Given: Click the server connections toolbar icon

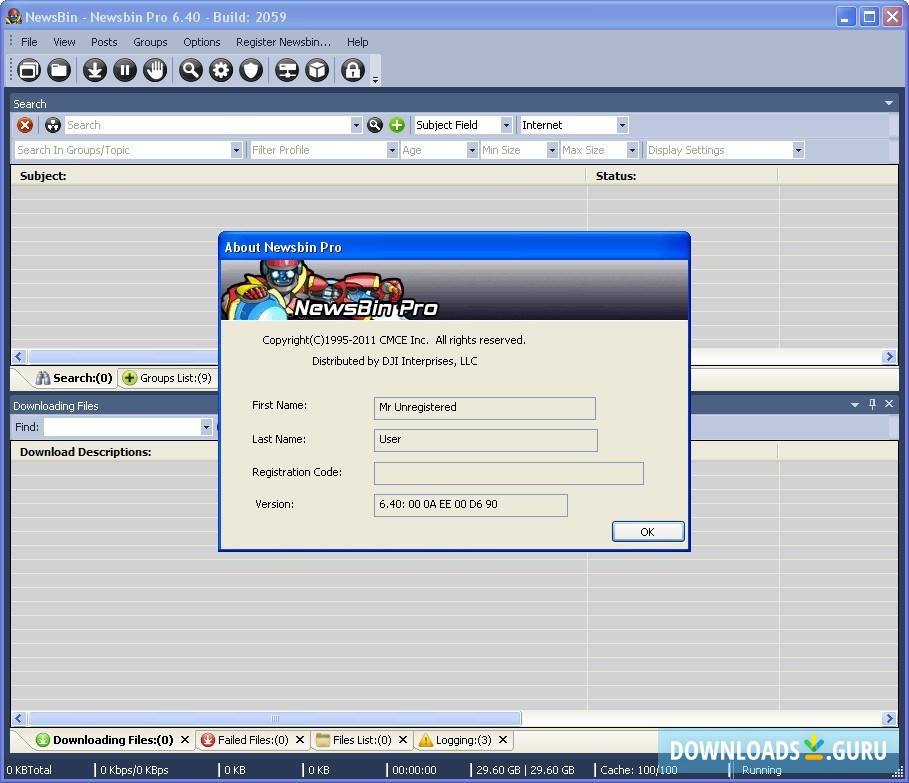Looking at the screenshot, I should pos(286,70).
